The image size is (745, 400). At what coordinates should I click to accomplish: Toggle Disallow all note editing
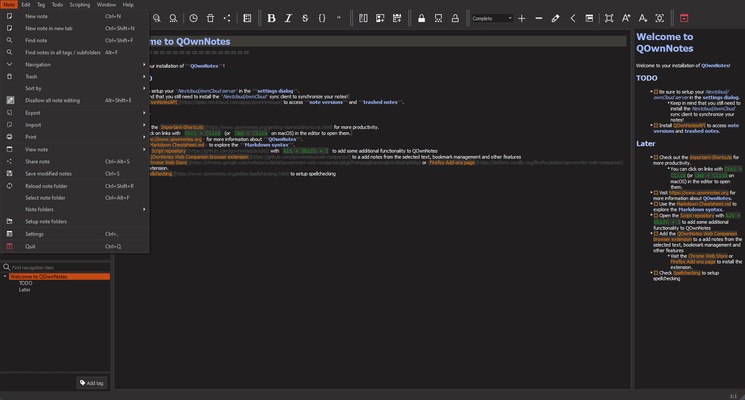click(x=75, y=100)
